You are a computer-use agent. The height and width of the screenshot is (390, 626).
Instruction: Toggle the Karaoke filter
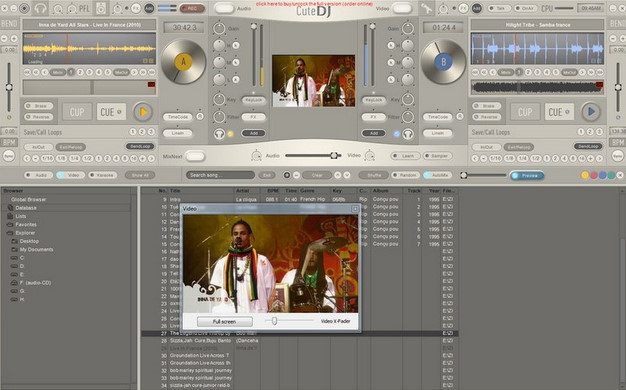(x=102, y=175)
